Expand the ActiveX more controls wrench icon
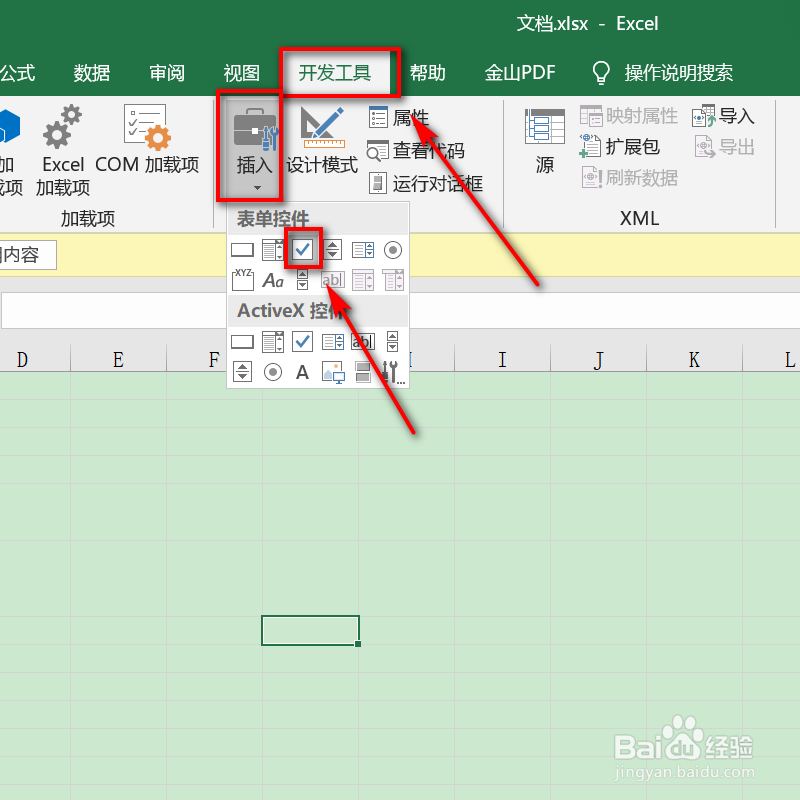800x800 pixels. coord(392,372)
